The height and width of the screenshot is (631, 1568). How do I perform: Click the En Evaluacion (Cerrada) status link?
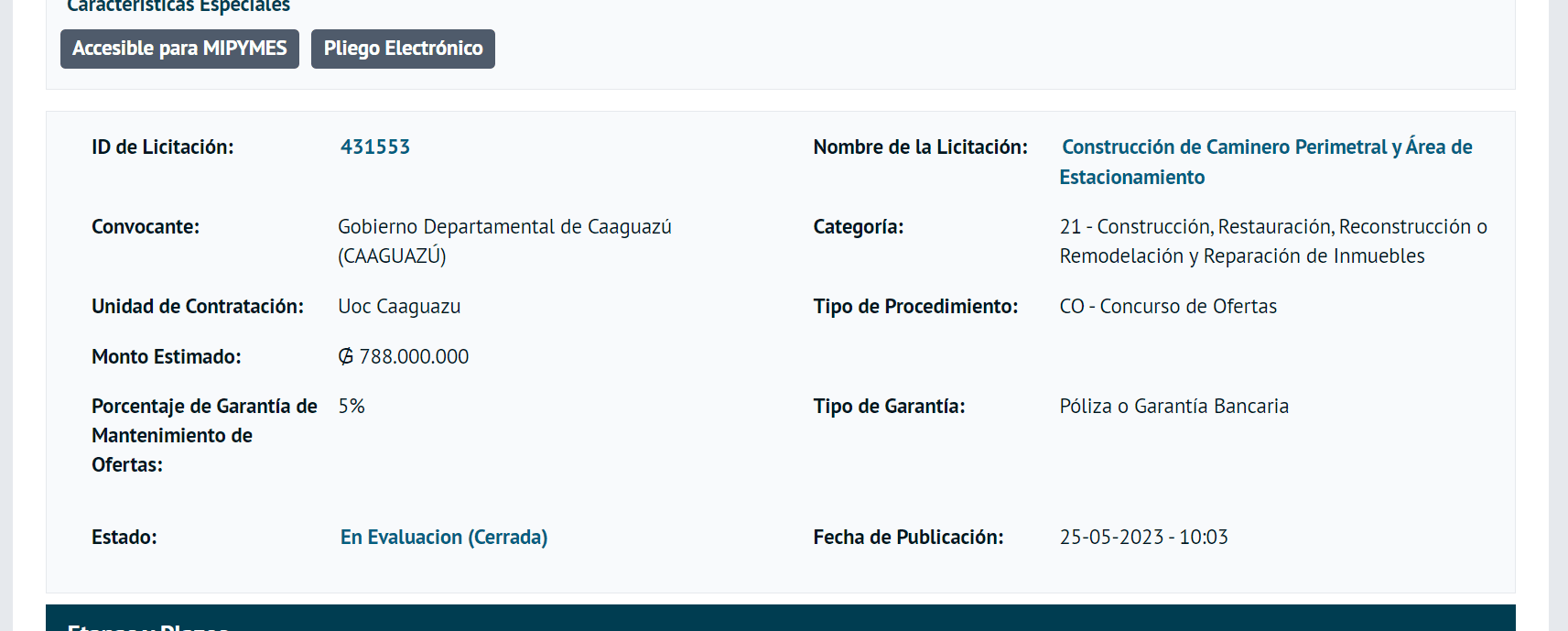444,538
